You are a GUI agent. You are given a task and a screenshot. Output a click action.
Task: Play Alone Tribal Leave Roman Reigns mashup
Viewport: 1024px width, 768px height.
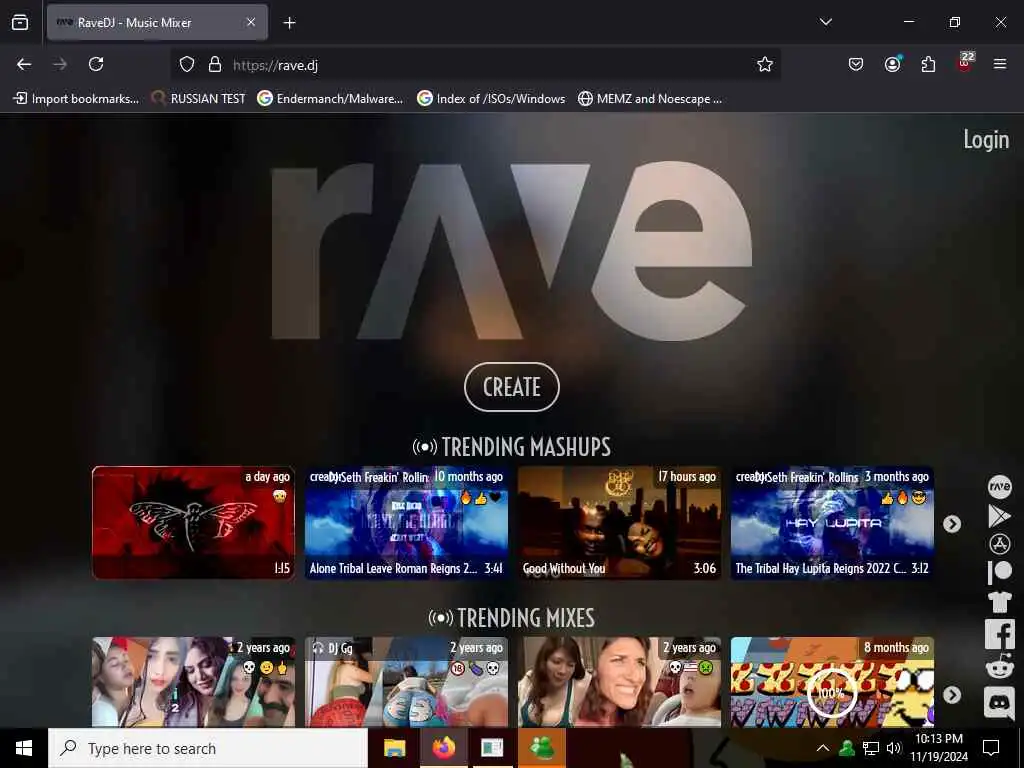(x=406, y=522)
